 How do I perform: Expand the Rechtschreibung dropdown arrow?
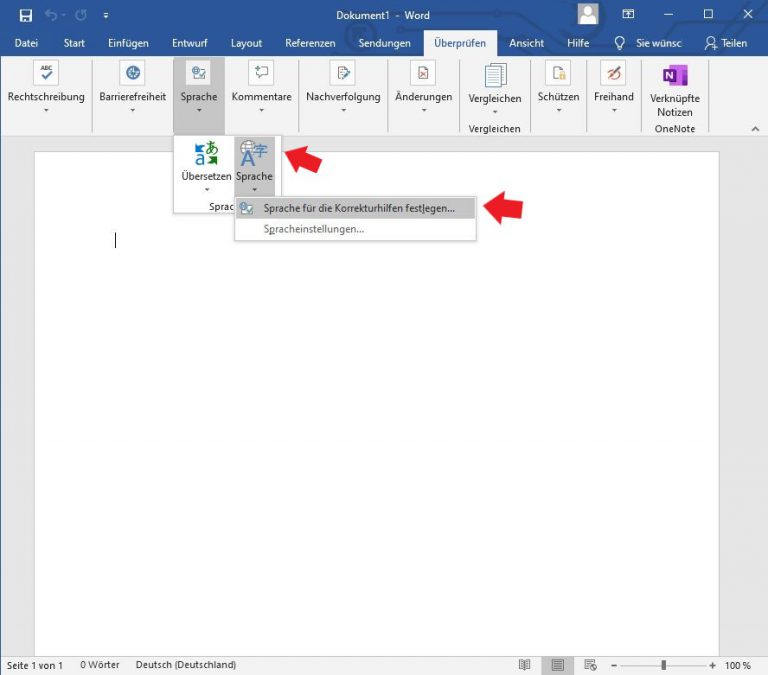46,110
